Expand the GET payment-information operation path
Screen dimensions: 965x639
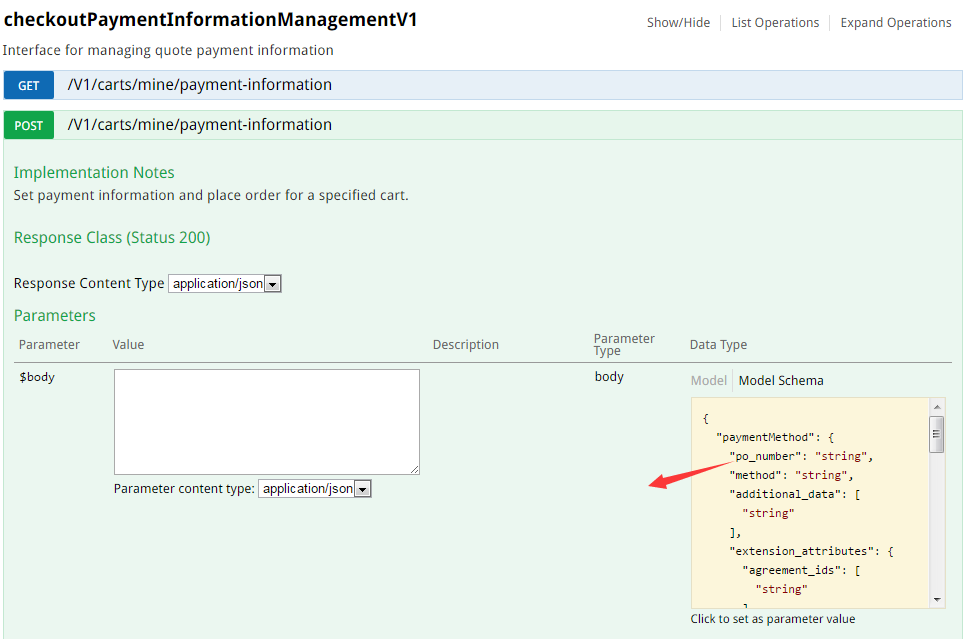[200, 85]
